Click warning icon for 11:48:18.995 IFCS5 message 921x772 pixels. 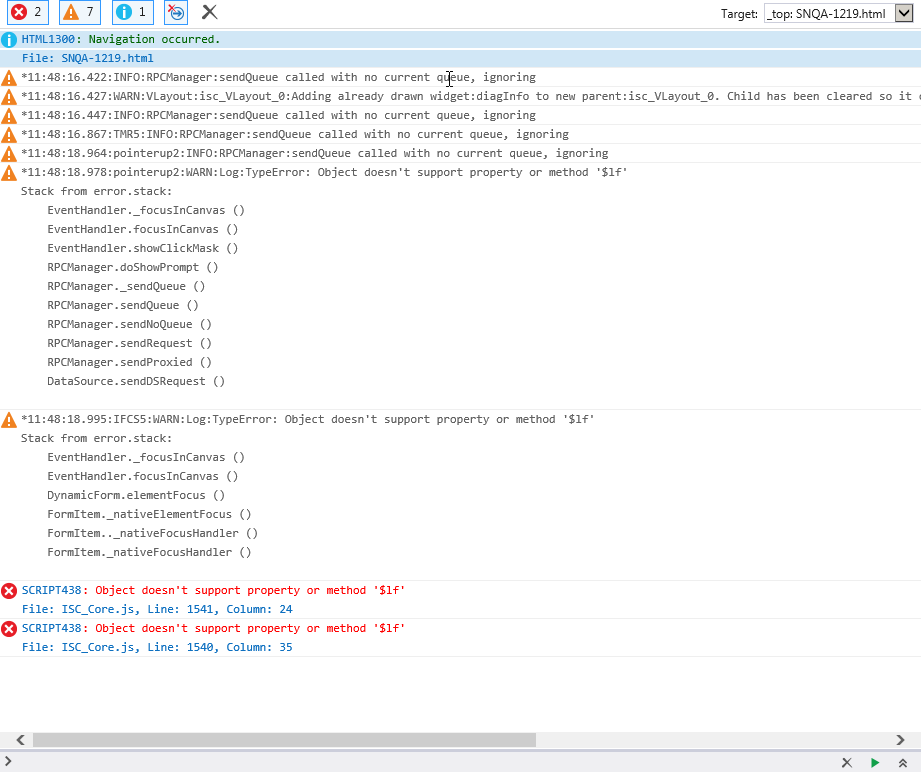click(x=9, y=419)
